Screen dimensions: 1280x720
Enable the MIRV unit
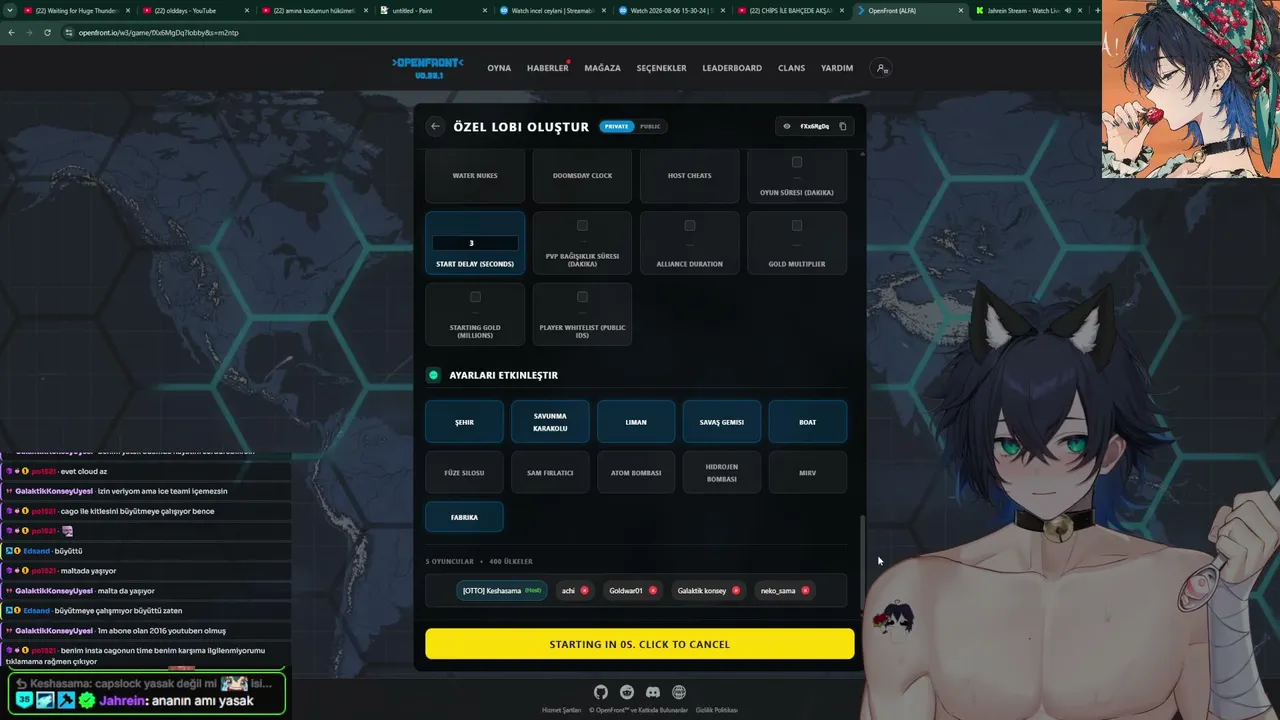[808, 472]
